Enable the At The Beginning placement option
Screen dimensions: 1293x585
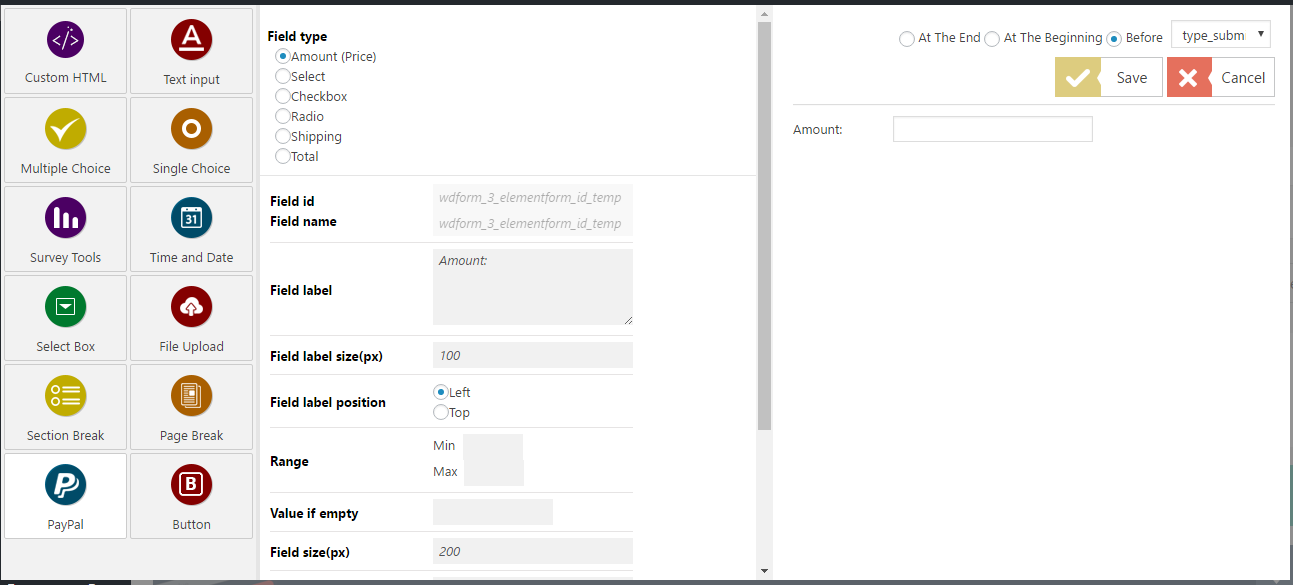point(992,38)
